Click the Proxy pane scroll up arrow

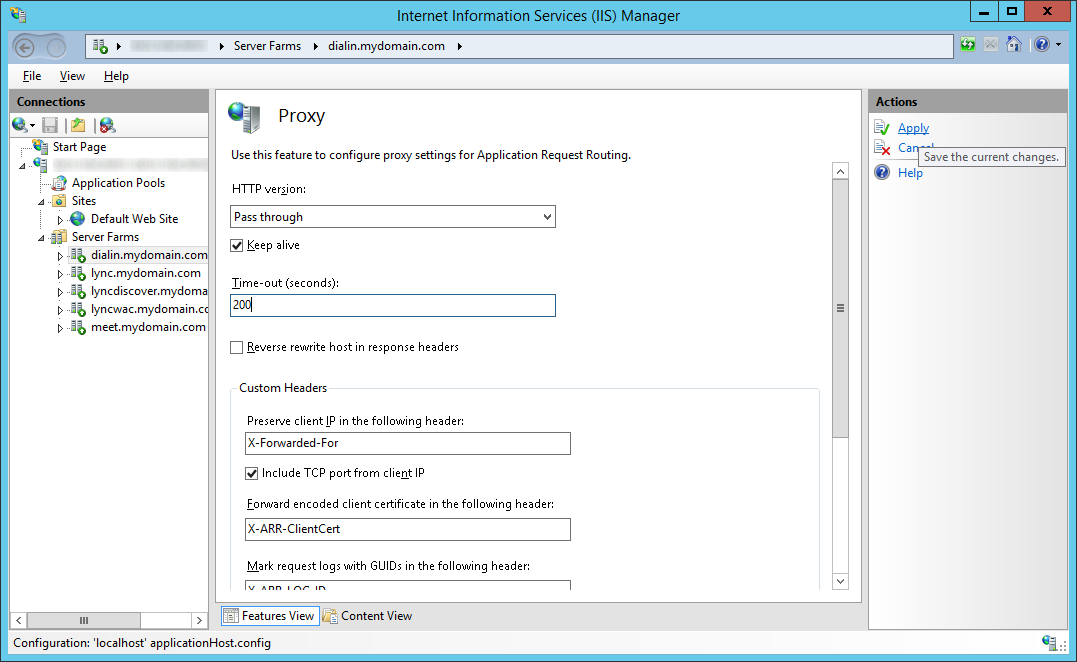(x=840, y=171)
